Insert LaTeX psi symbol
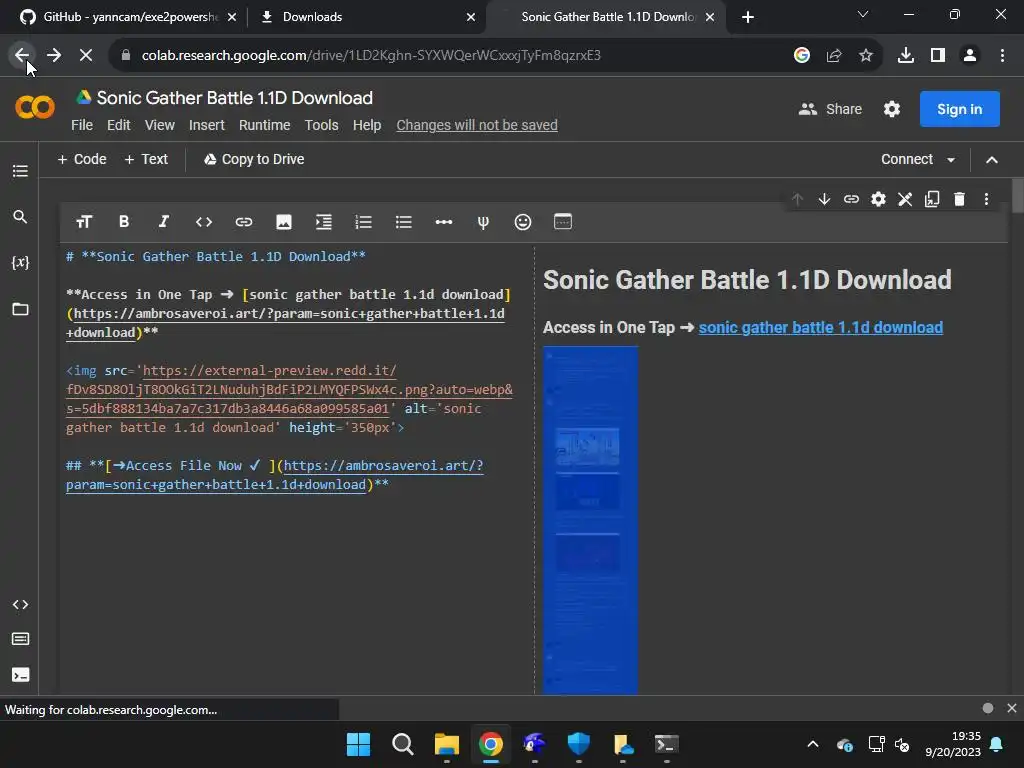Image resolution: width=1024 pixels, height=768 pixels. pos(483,222)
